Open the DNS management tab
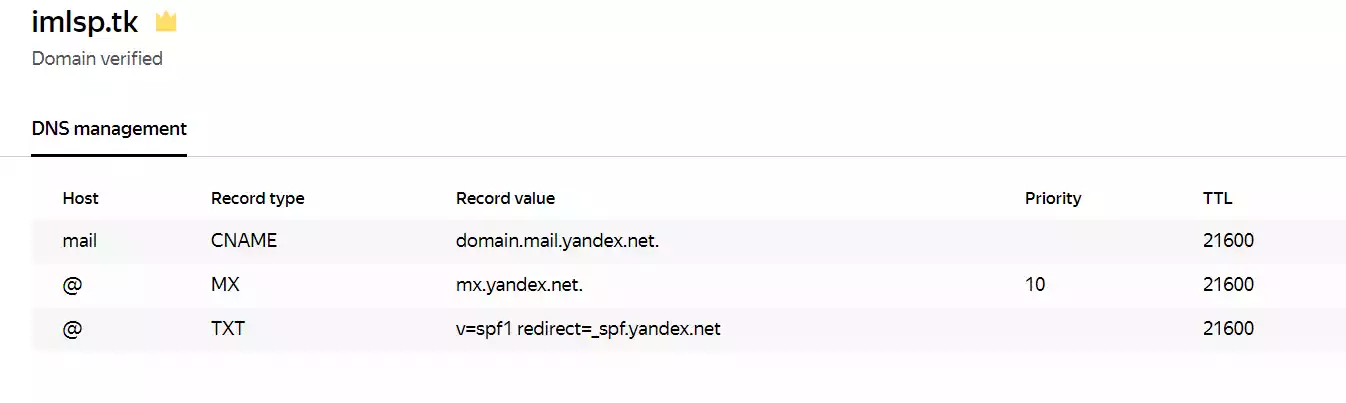 click(x=109, y=129)
